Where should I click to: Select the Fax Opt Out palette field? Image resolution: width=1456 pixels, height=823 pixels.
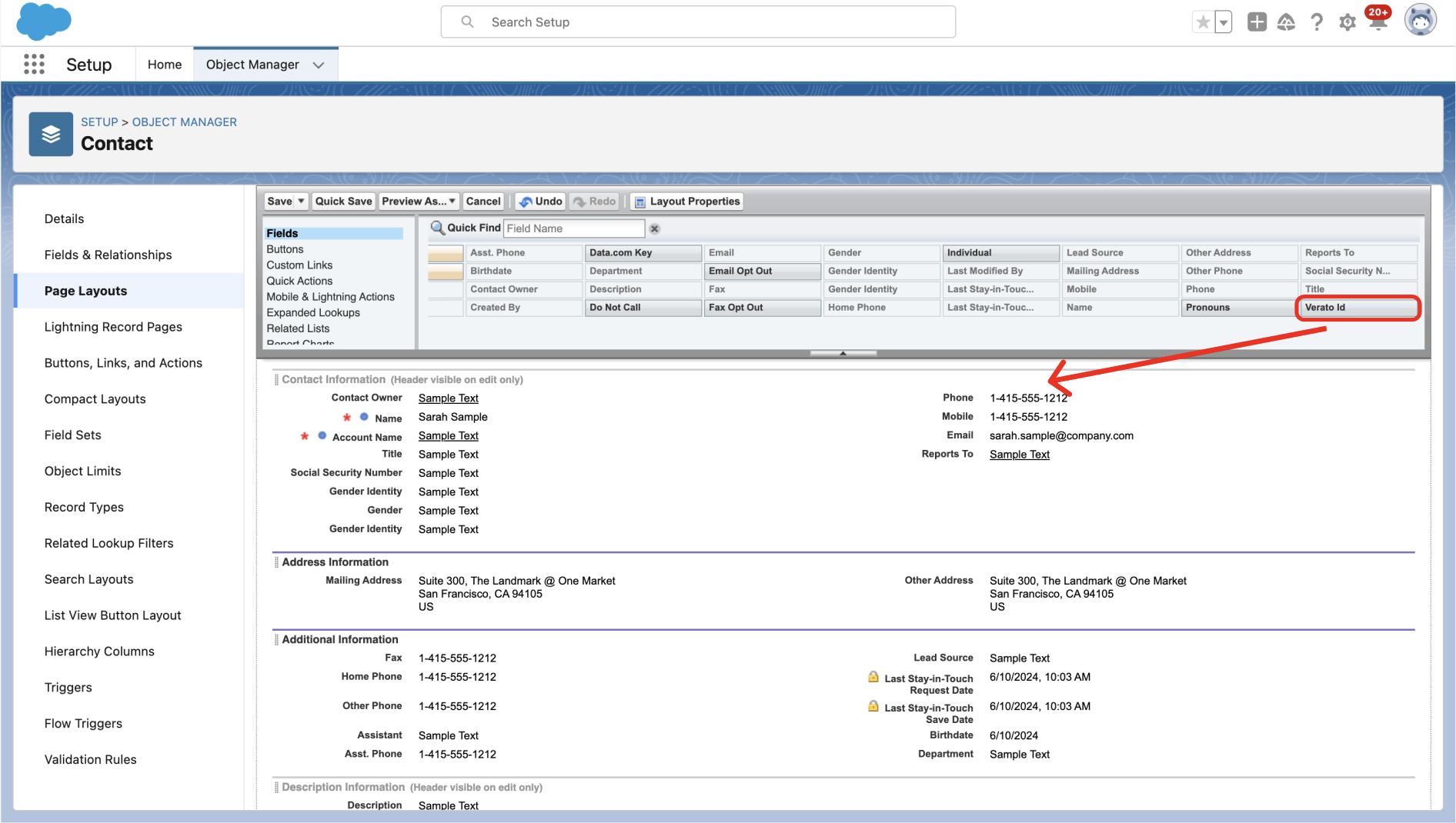(762, 308)
